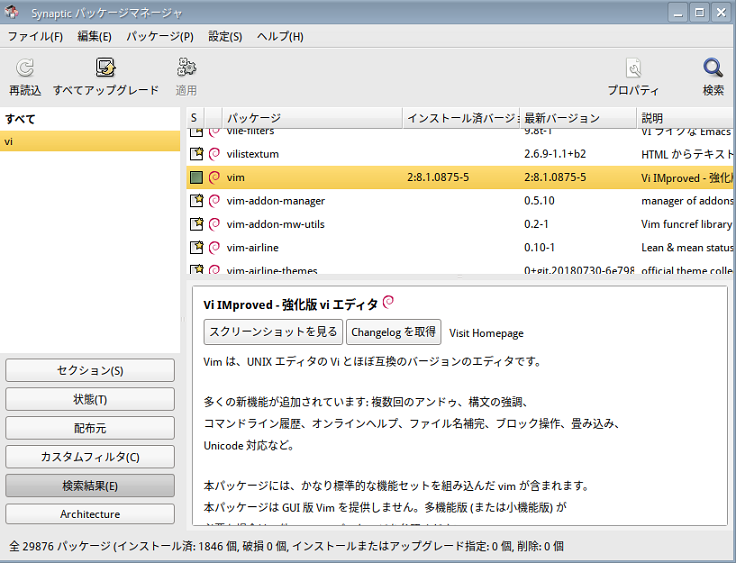Sort by 説明 column header
The height and width of the screenshot is (563, 736).
click(686, 117)
